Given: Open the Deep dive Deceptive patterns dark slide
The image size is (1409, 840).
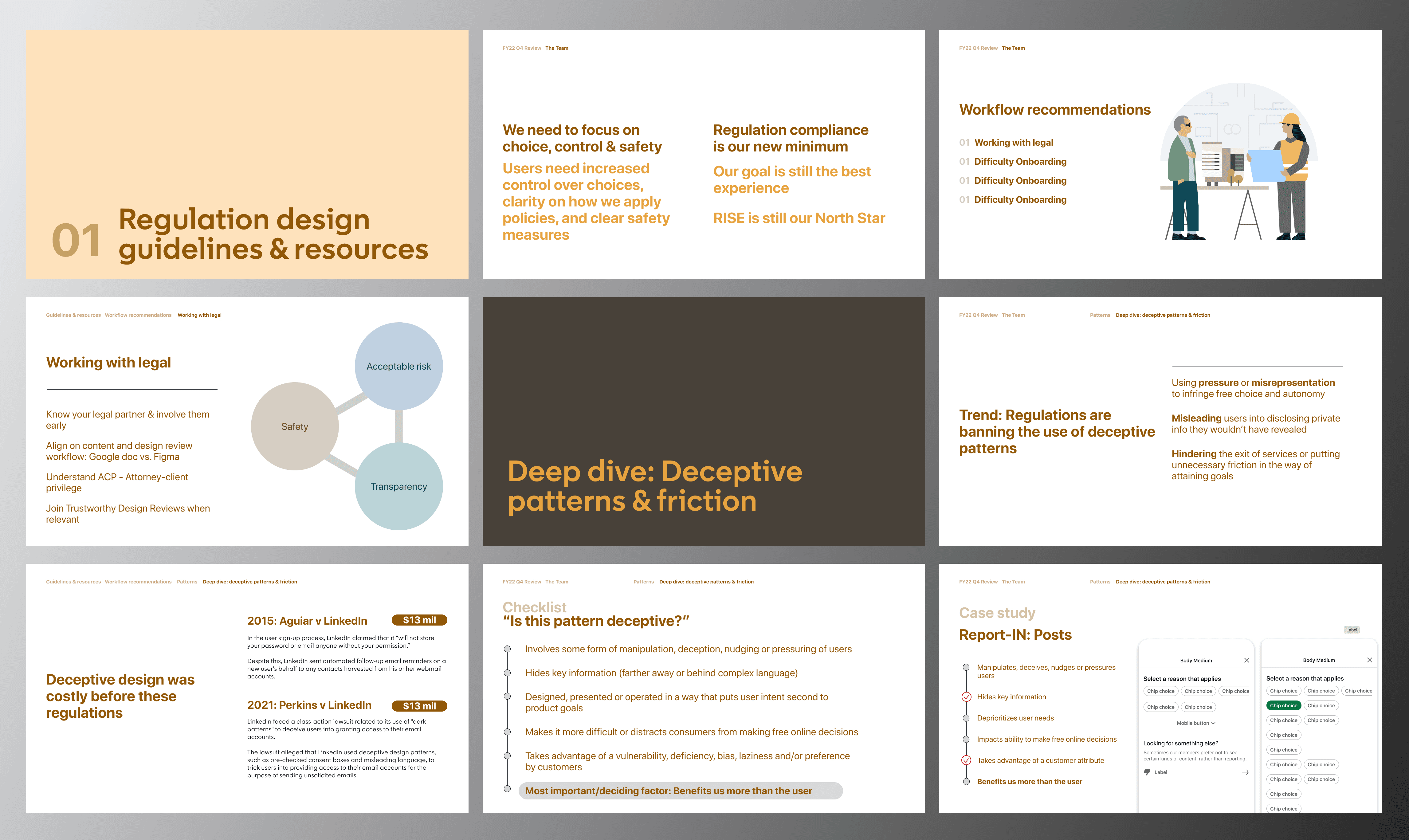Looking at the screenshot, I should click(703, 421).
